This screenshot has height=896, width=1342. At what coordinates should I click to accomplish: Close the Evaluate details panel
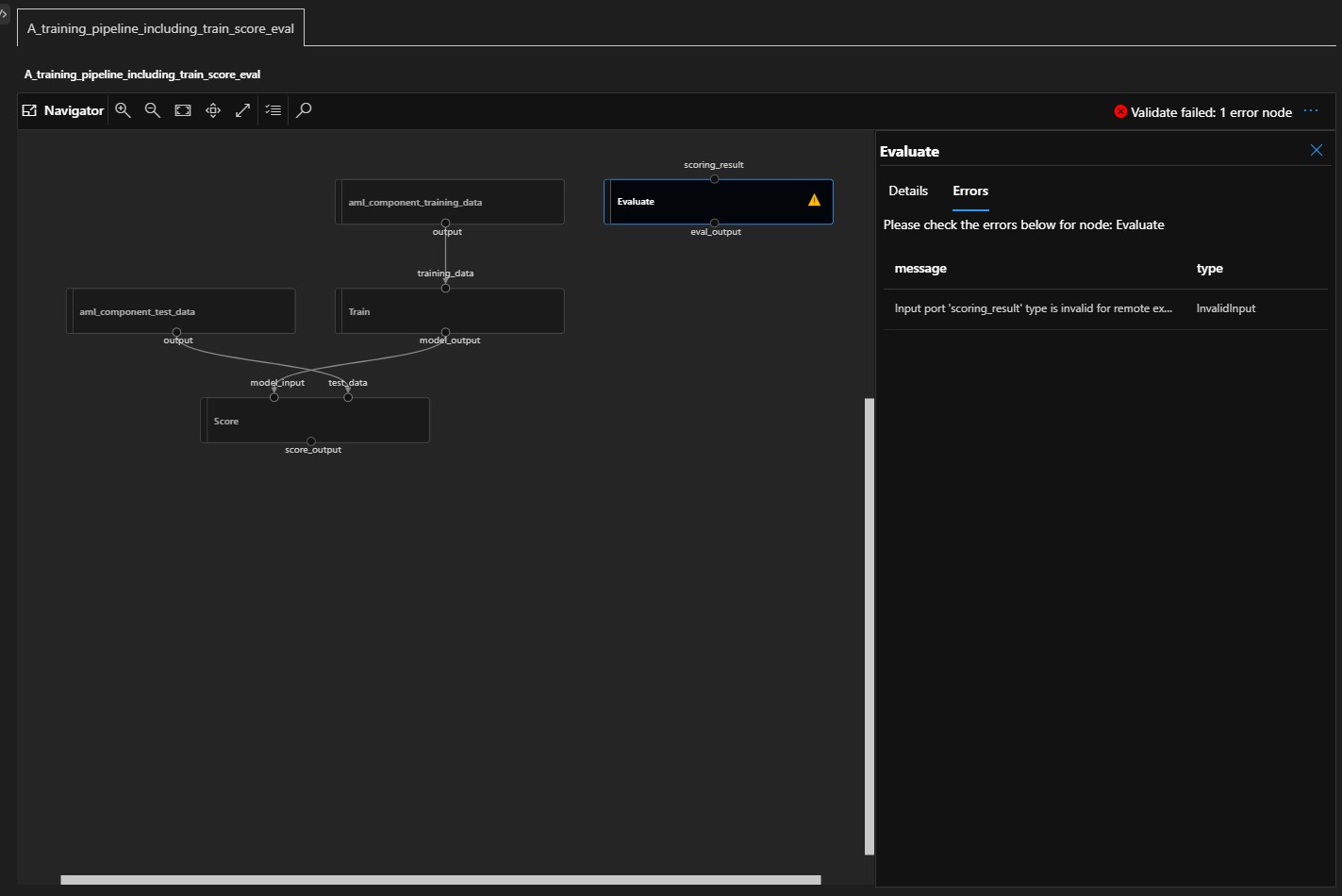tap(1317, 150)
